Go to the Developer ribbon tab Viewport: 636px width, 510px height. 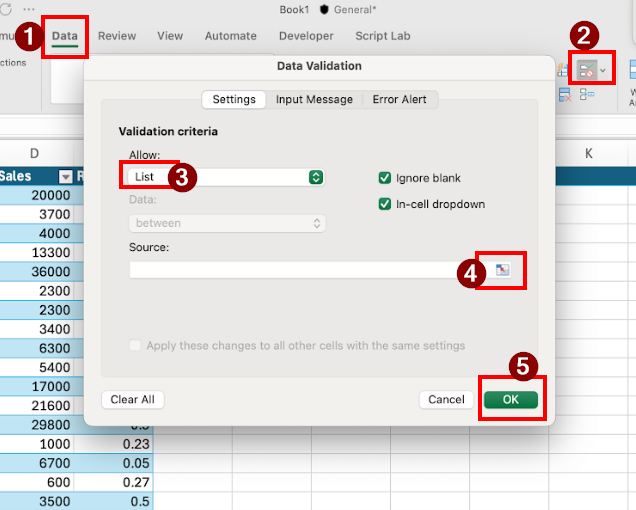(306, 36)
